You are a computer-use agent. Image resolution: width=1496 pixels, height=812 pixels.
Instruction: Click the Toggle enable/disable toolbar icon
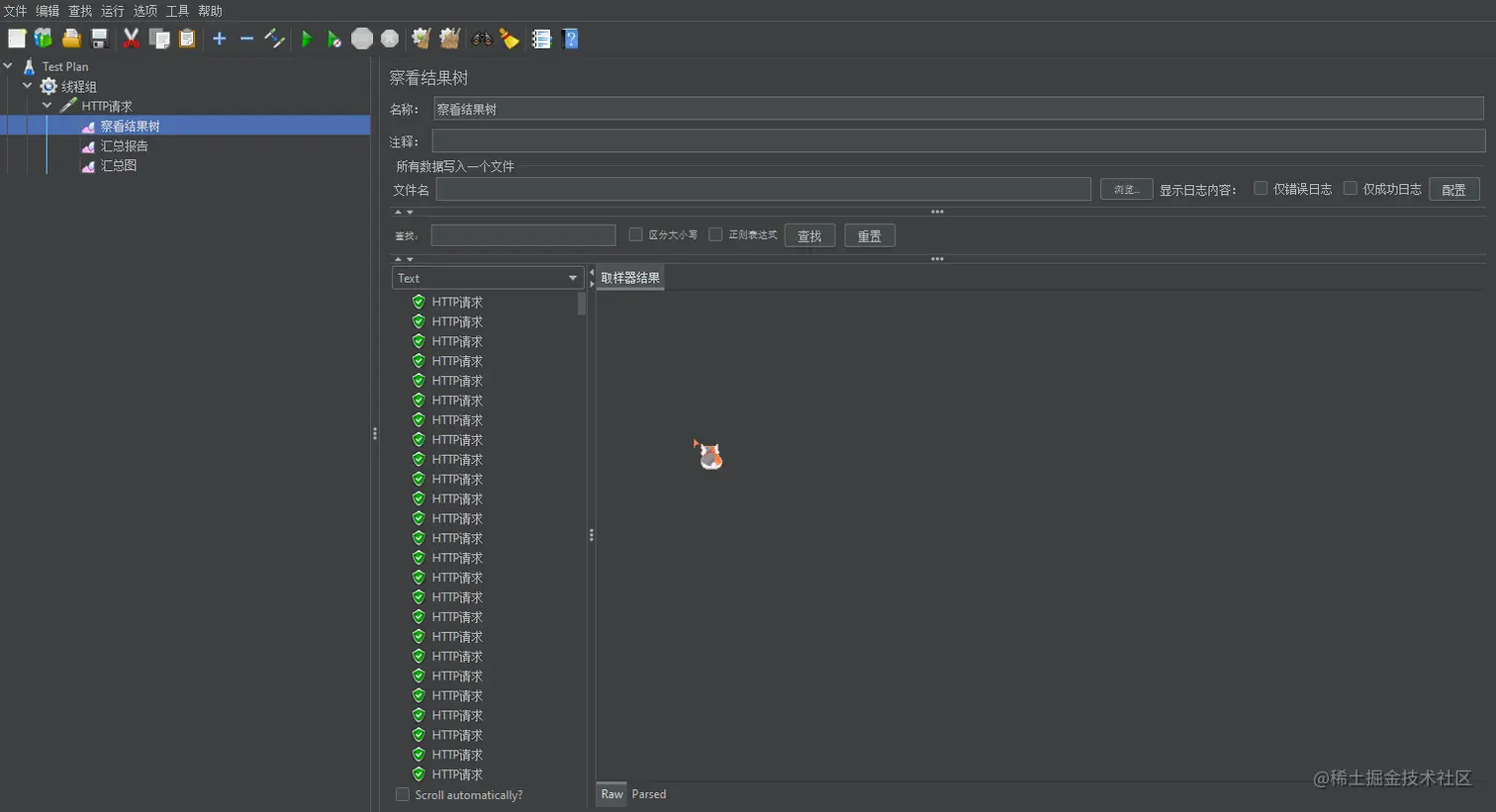click(x=275, y=39)
